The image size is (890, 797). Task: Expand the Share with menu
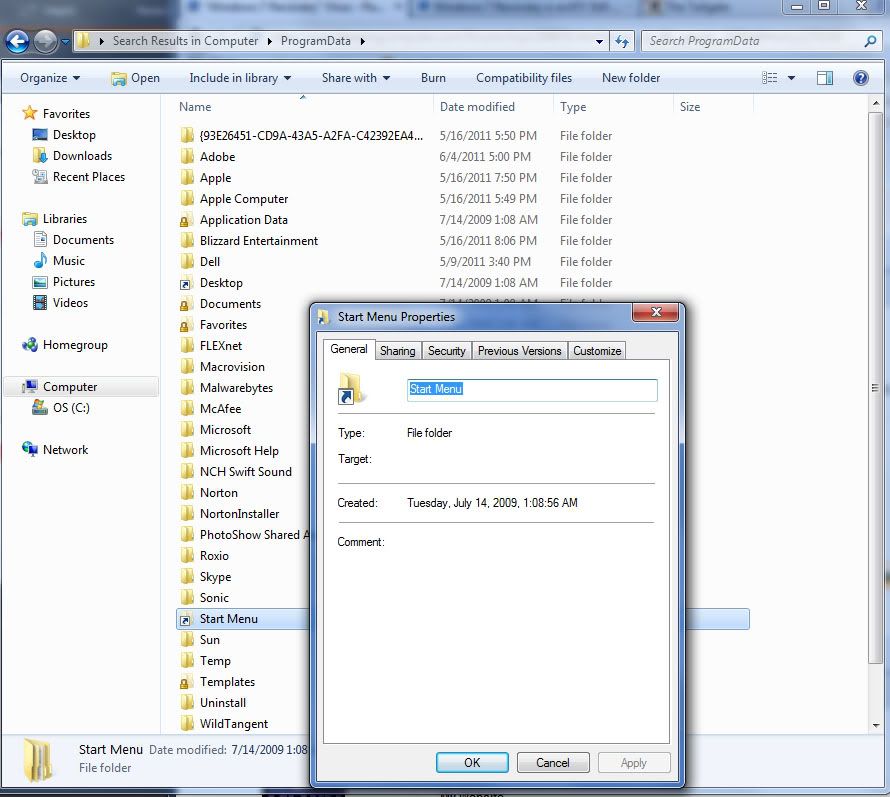(355, 77)
